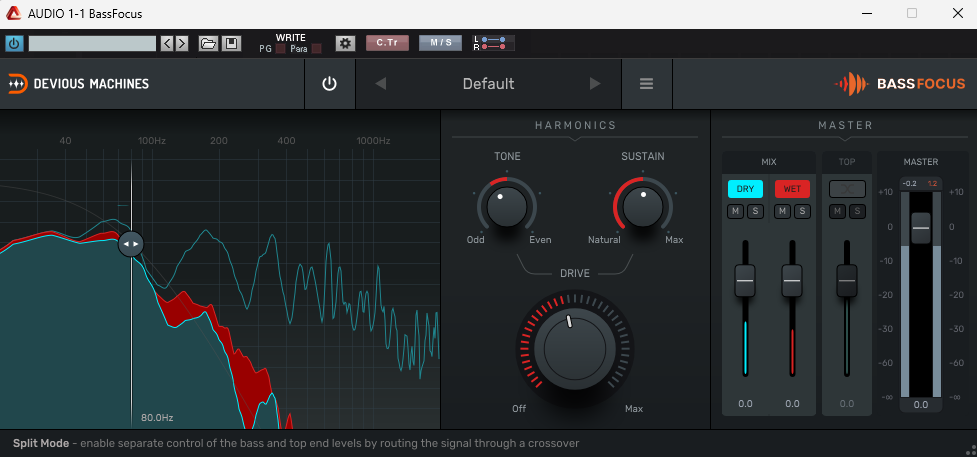Click the sustain Max label
The image size is (977, 457).
(x=674, y=239)
